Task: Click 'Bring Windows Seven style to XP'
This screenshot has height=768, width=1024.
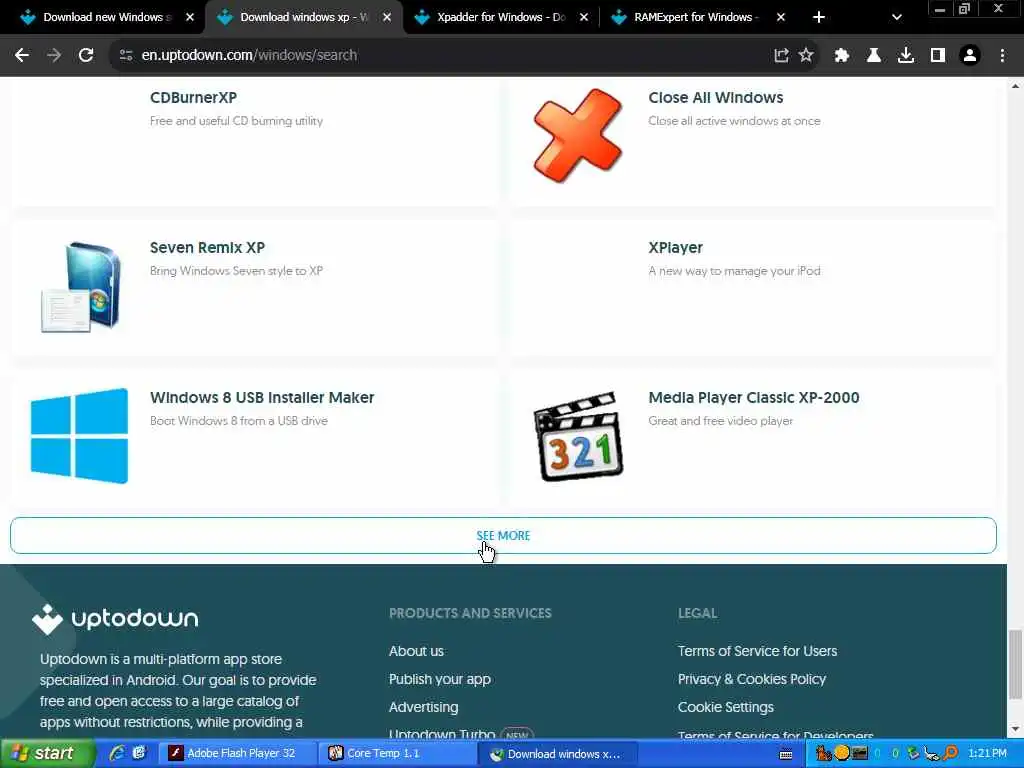Action: [236, 271]
